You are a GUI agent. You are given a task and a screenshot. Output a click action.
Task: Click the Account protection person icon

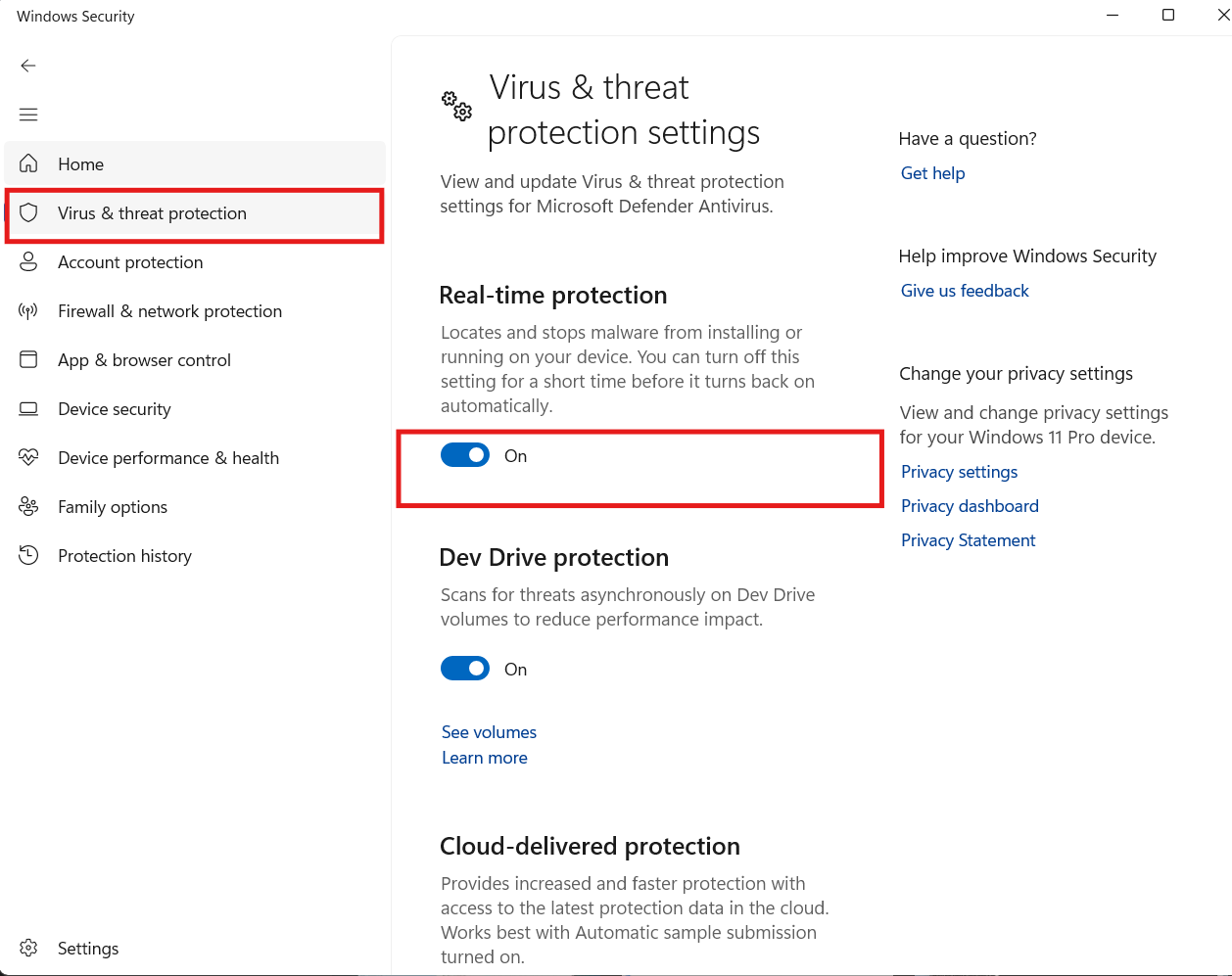(x=29, y=262)
